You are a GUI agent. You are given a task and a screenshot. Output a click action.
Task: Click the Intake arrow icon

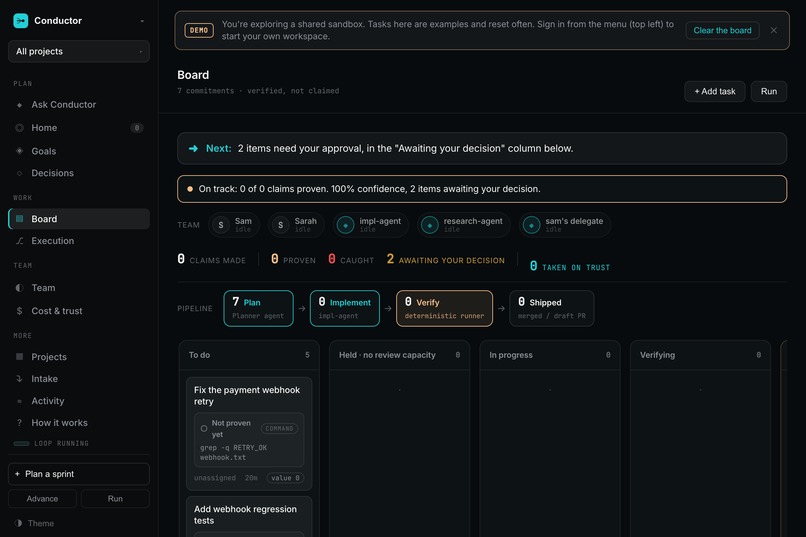coord(20,379)
